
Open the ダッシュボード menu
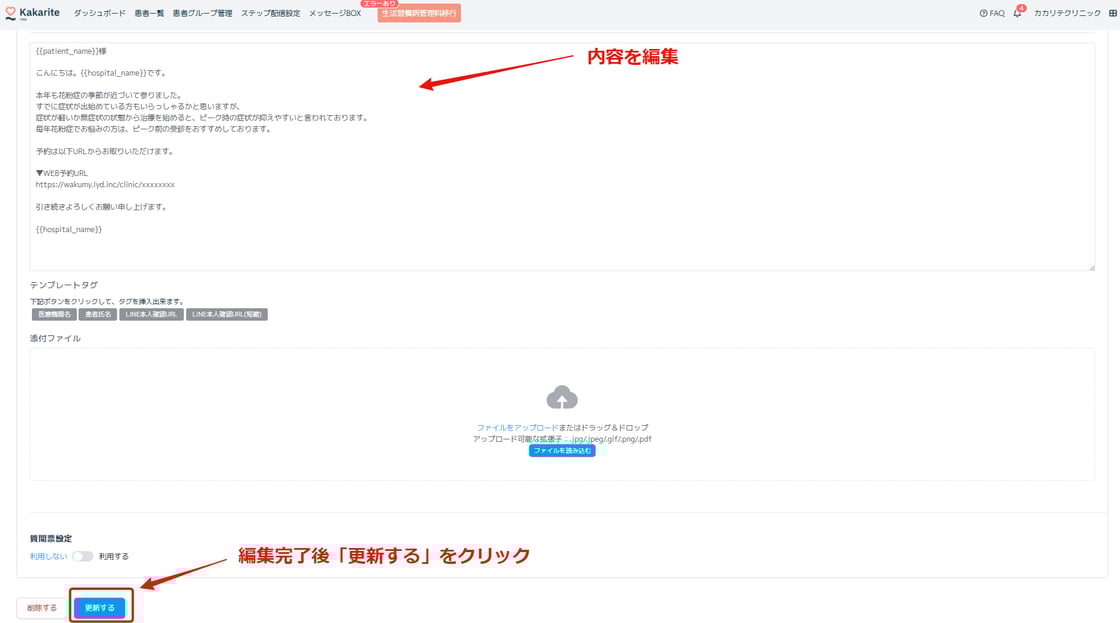99,14
